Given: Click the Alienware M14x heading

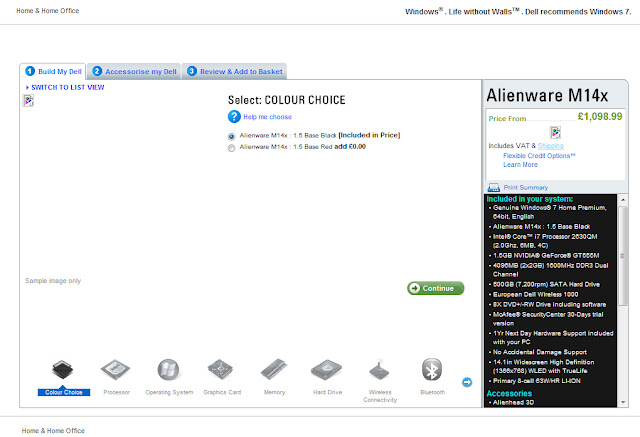Looking at the screenshot, I should tap(547, 95).
